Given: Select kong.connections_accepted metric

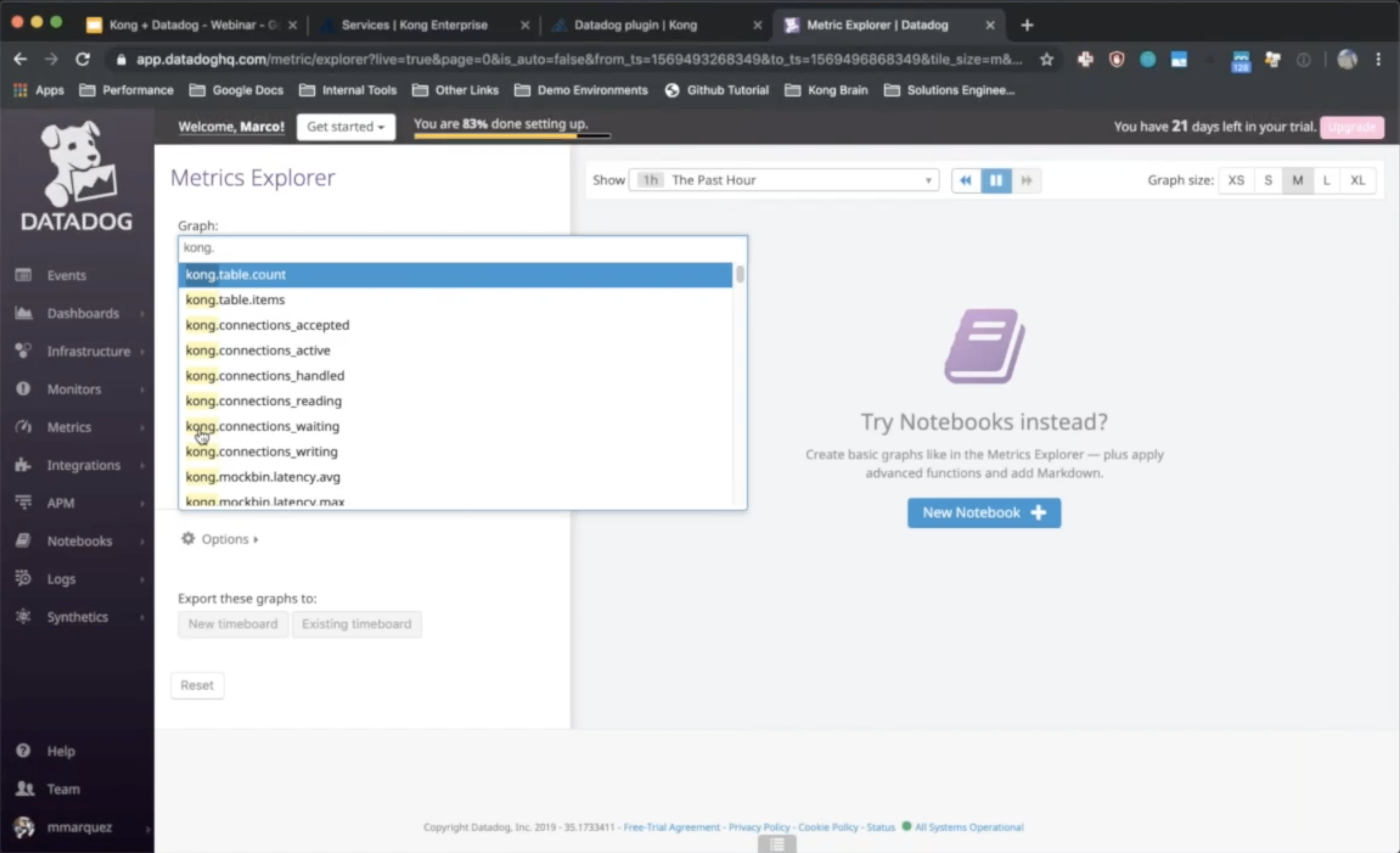Looking at the screenshot, I should point(455,325).
